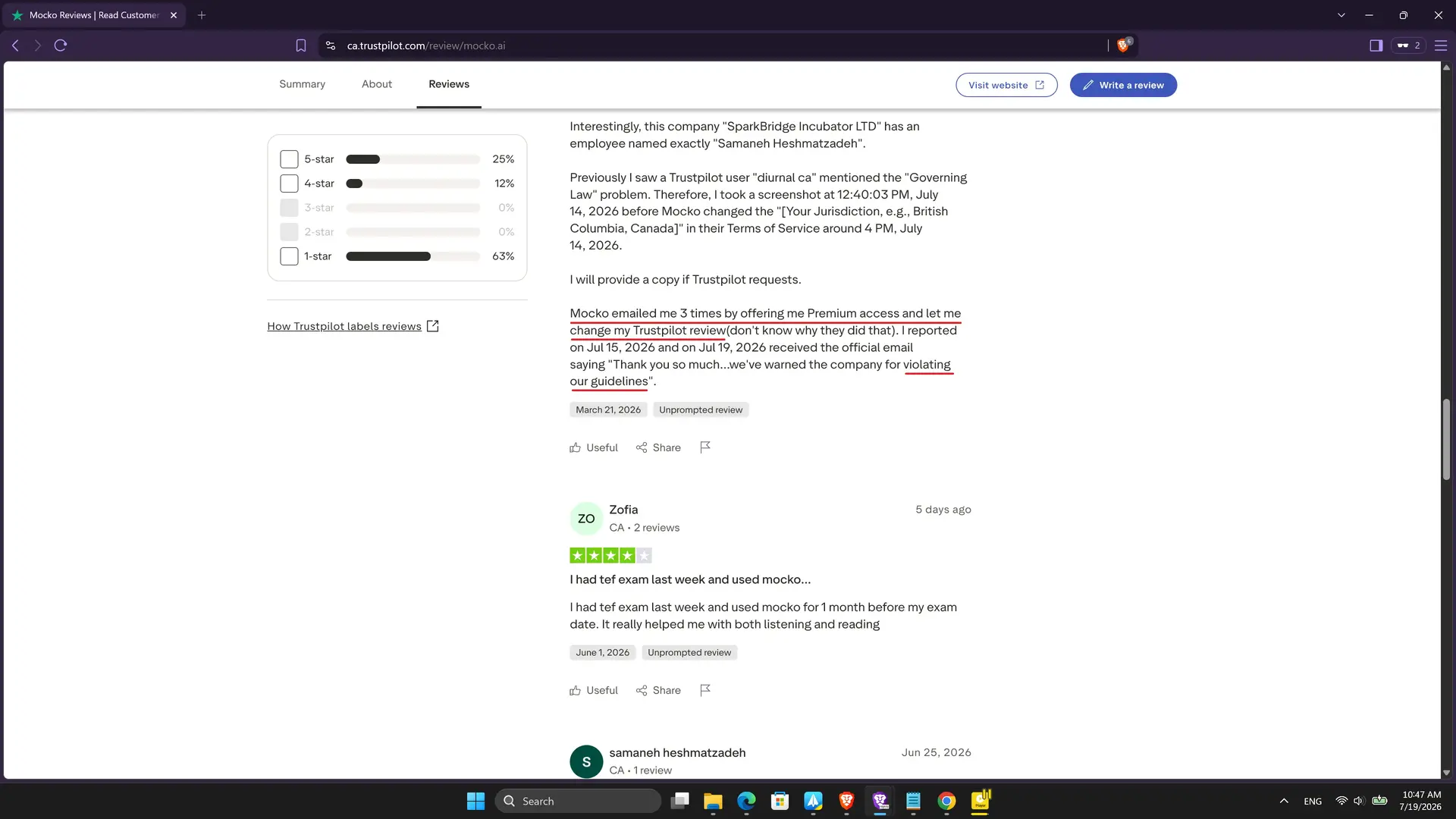The height and width of the screenshot is (819, 1456).
Task: Open Task View from the taskbar
Action: pyautogui.click(x=680, y=801)
